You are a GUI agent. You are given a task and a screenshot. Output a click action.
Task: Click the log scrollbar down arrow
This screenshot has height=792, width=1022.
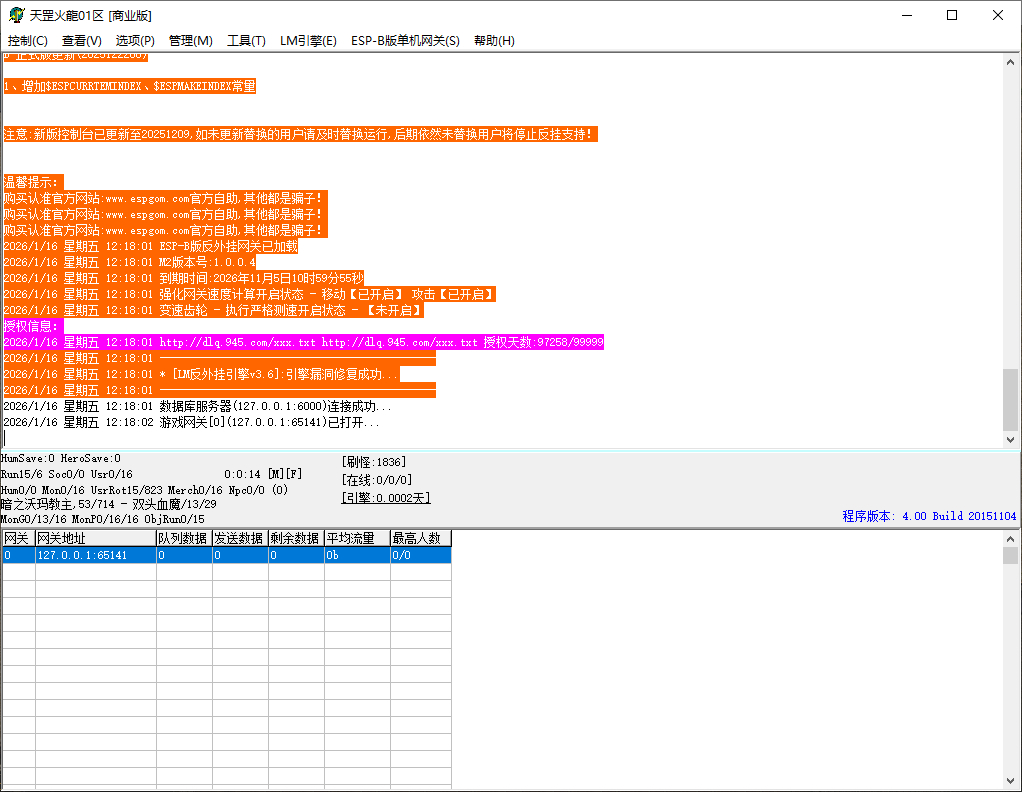coord(1008,438)
